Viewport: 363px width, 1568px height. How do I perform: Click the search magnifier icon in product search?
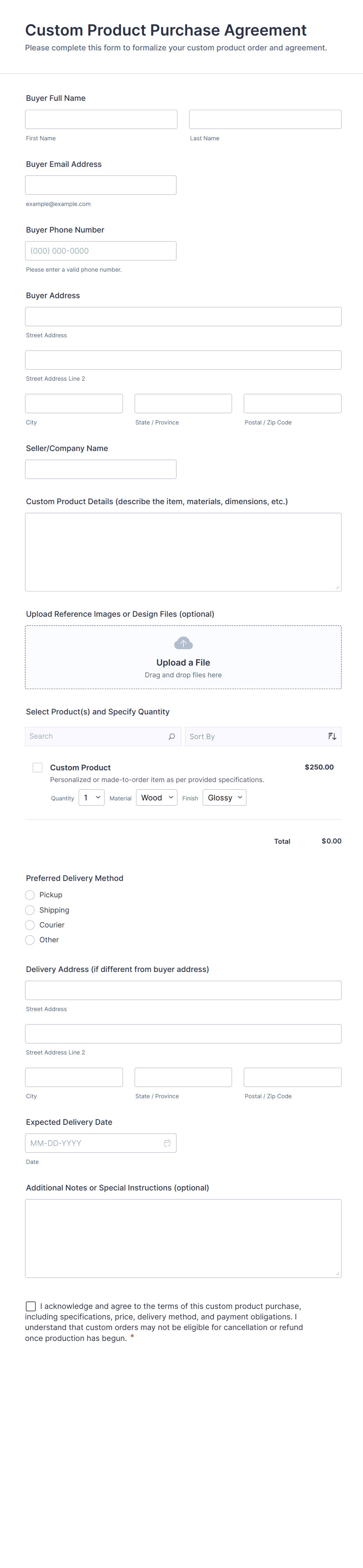pyautogui.click(x=171, y=737)
